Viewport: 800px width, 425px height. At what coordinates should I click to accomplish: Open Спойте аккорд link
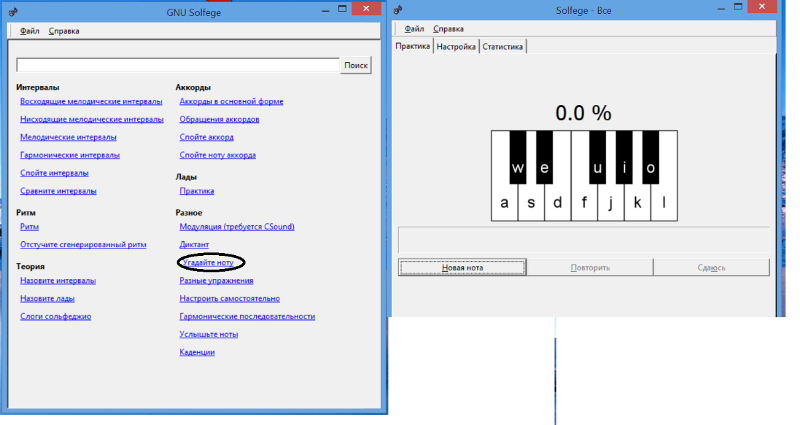pos(207,137)
